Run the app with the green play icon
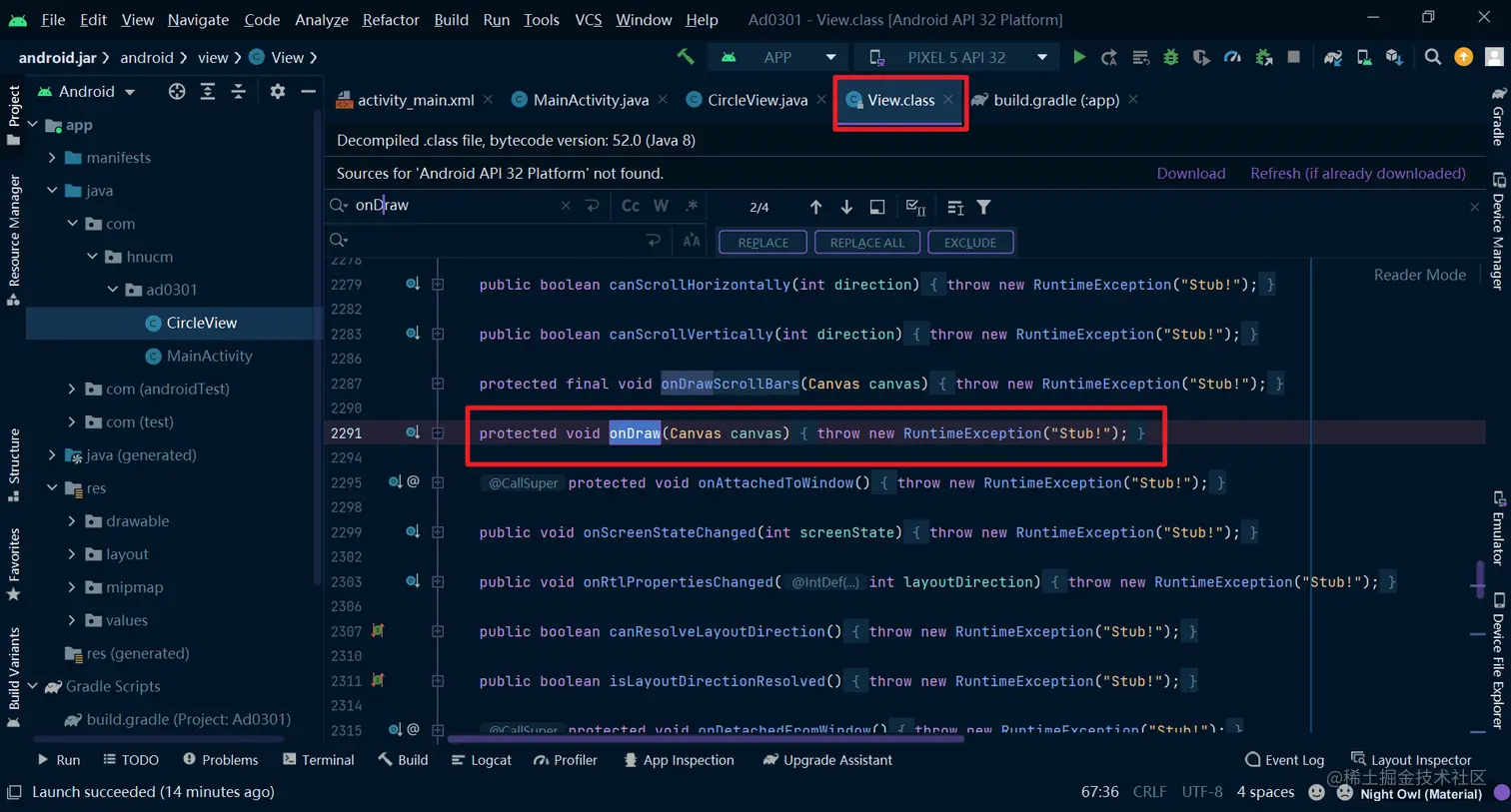This screenshot has height=812, width=1511. 1079,57
